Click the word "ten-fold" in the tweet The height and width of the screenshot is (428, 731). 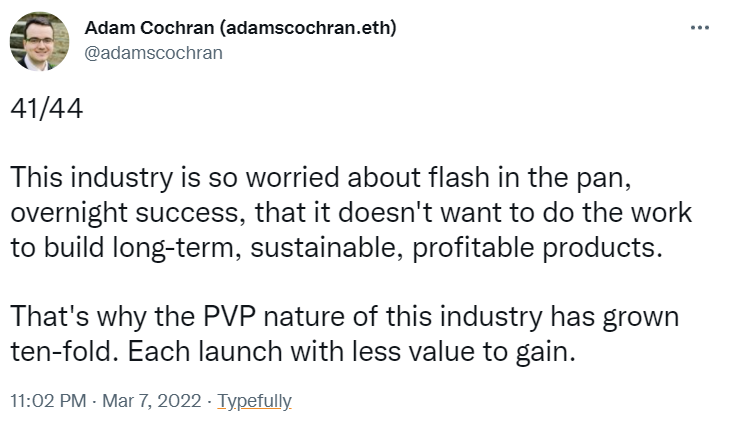51,349
